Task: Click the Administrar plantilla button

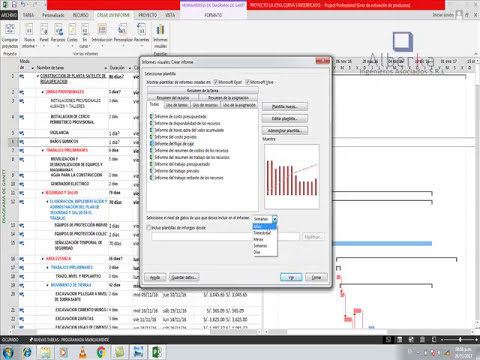Action: tap(285, 131)
